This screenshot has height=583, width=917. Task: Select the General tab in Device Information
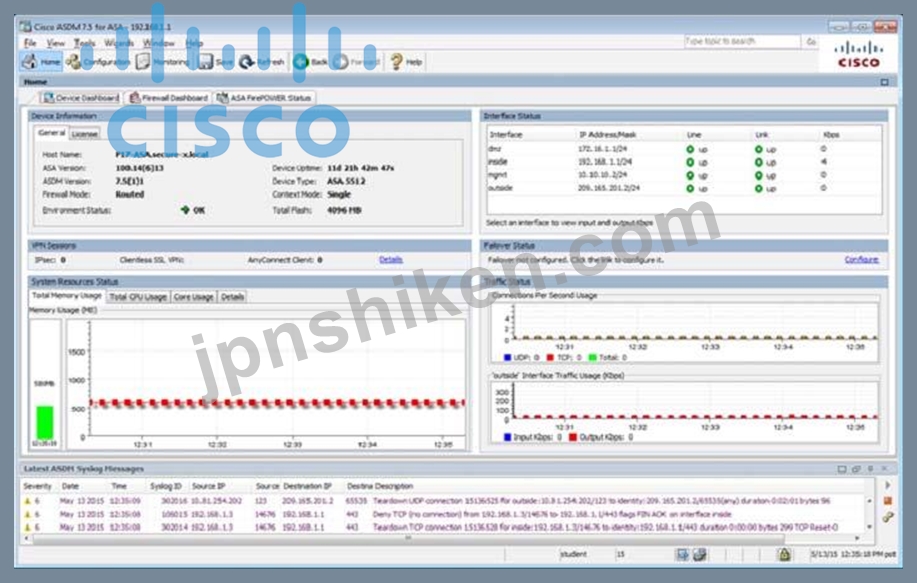pyautogui.click(x=51, y=133)
